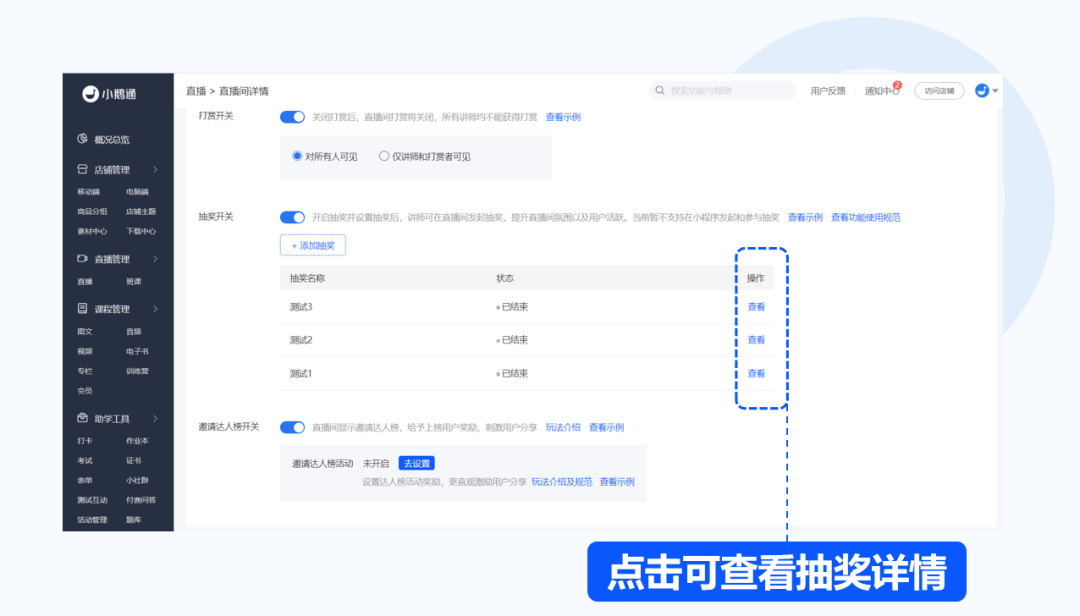The height and width of the screenshot is (616, 1080).
Task: Focus the 搜索功能与帮助 search field
Action: click(723, 90)
